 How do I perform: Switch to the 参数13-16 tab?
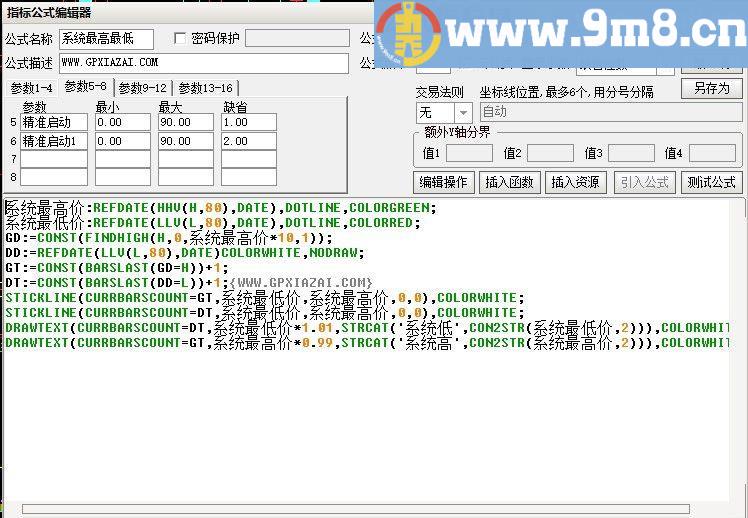click(206, 88)
